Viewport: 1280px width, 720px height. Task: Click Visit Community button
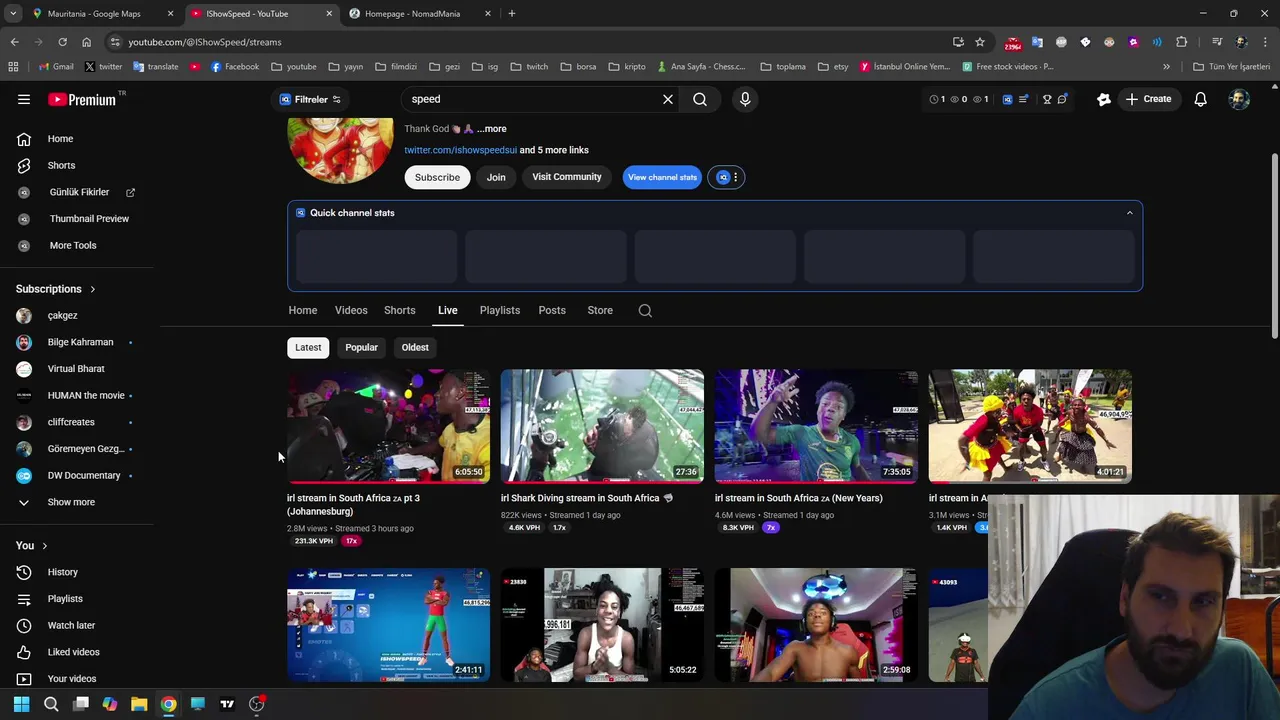point(567,177)
